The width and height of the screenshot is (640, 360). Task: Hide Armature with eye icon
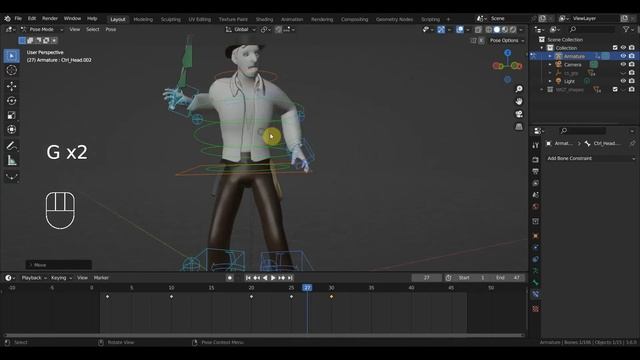(x=623, y=56)
